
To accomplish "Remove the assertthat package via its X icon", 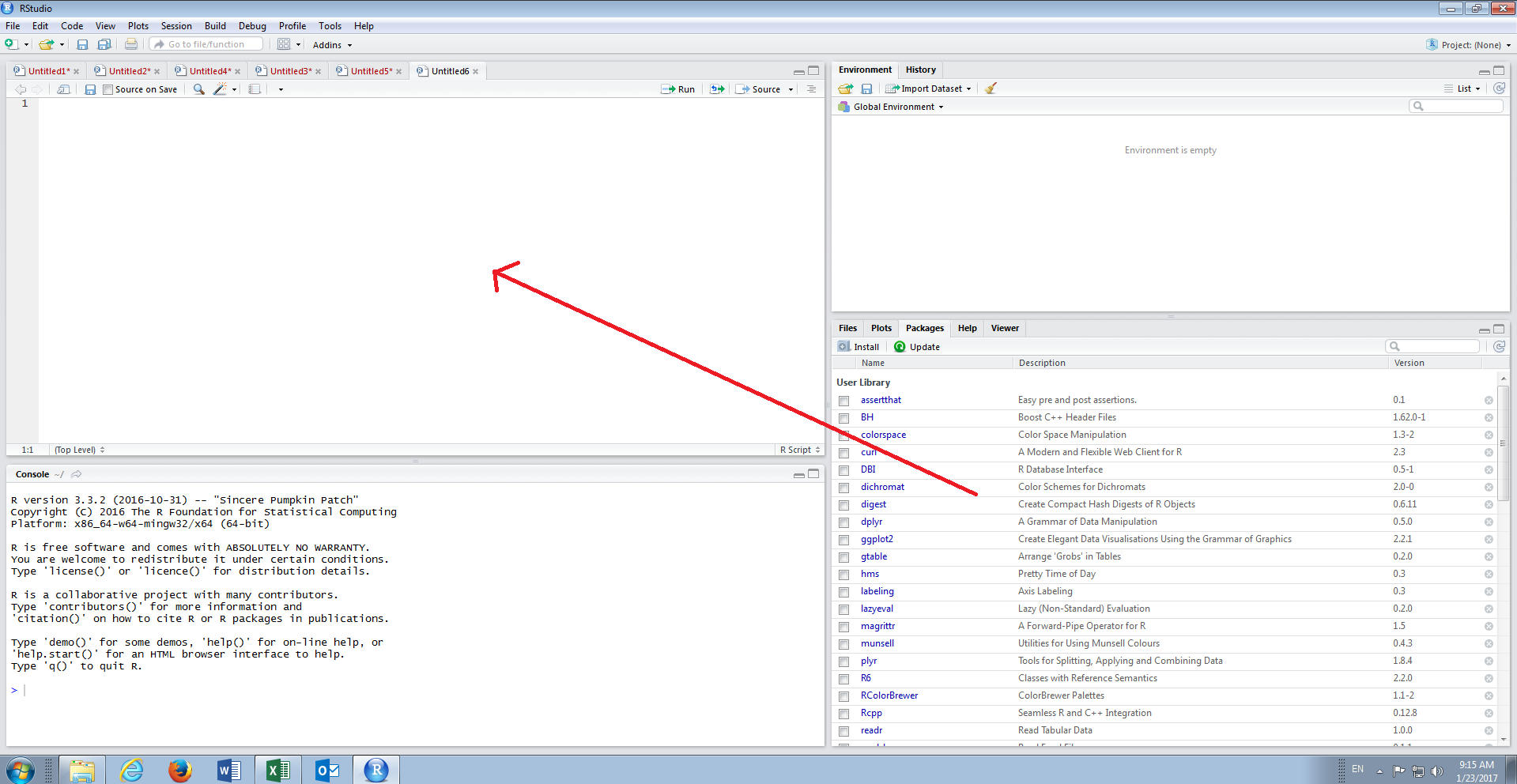I will click(x=1489, y=401).
